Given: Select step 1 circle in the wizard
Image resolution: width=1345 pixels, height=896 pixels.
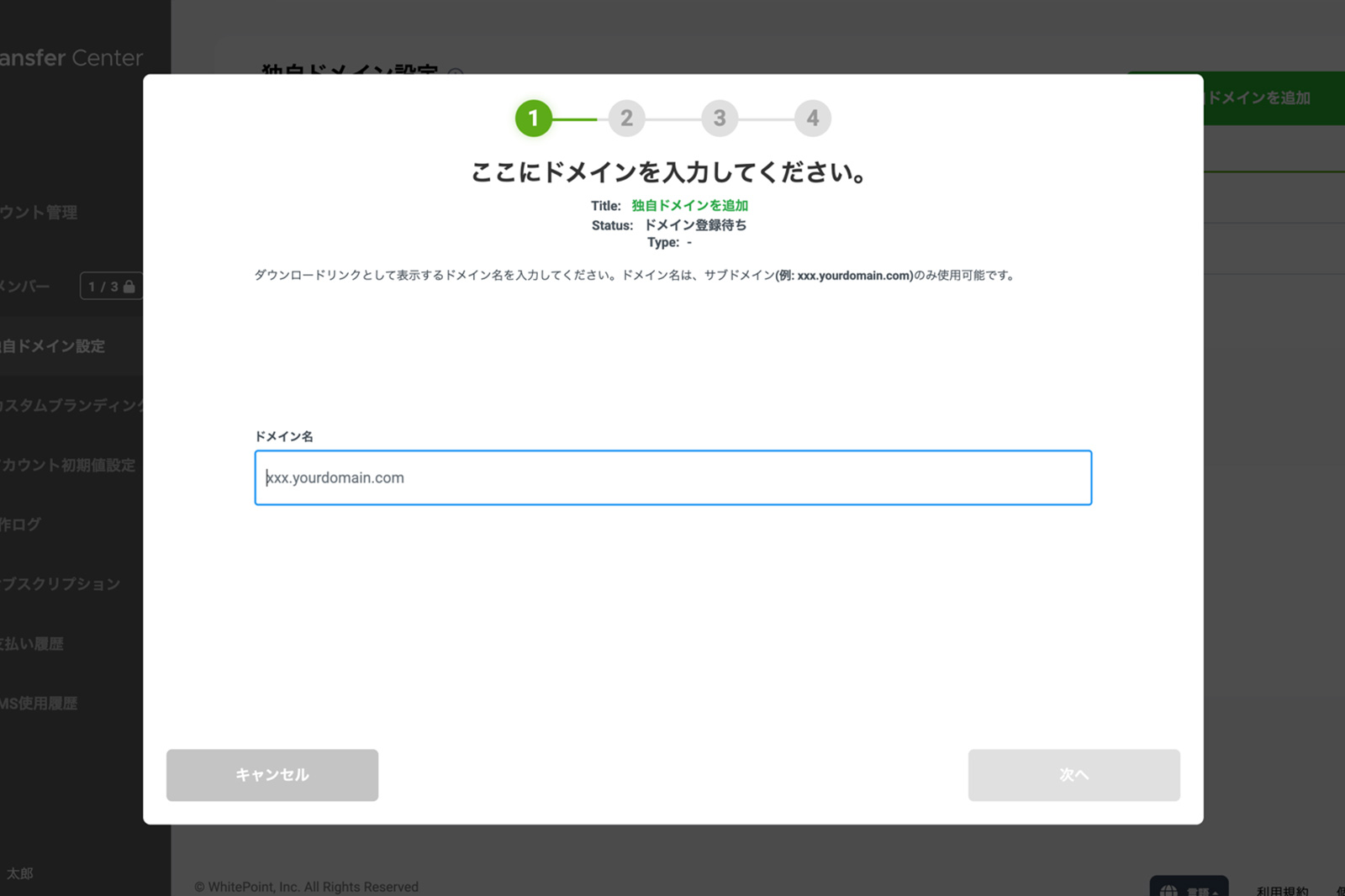Looking at the screenshot, I should (x=533, y=119).
